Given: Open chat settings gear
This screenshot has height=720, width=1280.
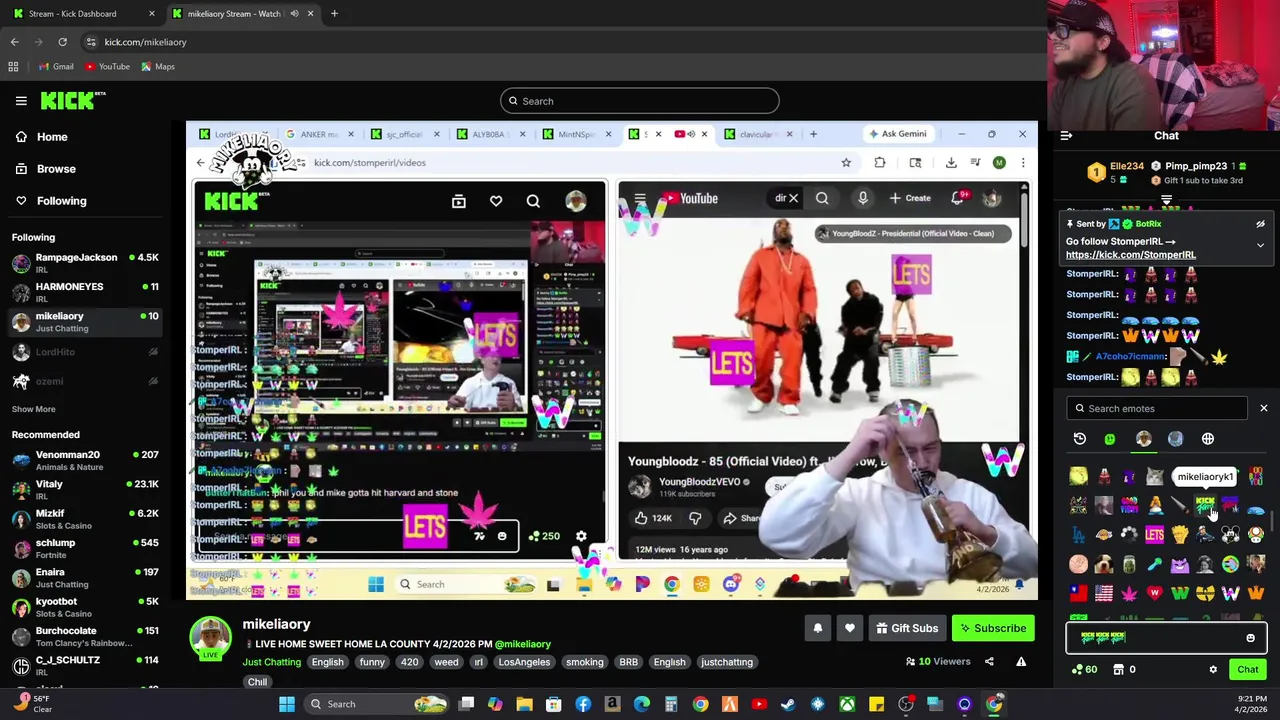Looking at the screenshot, I should [x=1213, y=670].
